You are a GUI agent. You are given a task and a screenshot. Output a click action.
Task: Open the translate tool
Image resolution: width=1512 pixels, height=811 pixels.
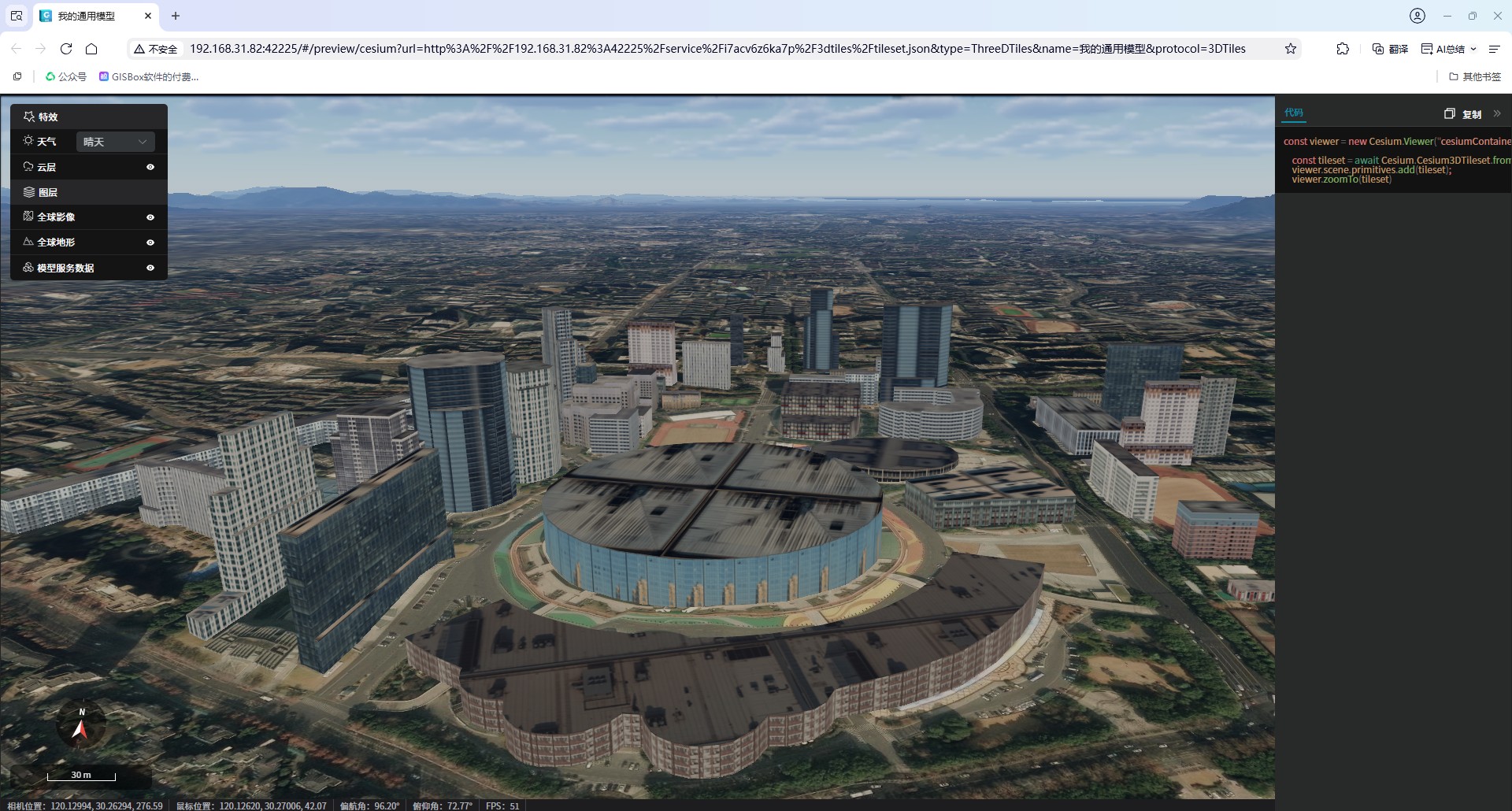coord(1390,49)
